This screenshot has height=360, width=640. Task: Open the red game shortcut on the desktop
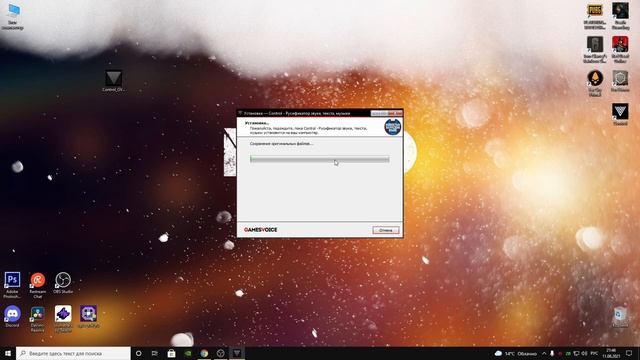(620, 49)
